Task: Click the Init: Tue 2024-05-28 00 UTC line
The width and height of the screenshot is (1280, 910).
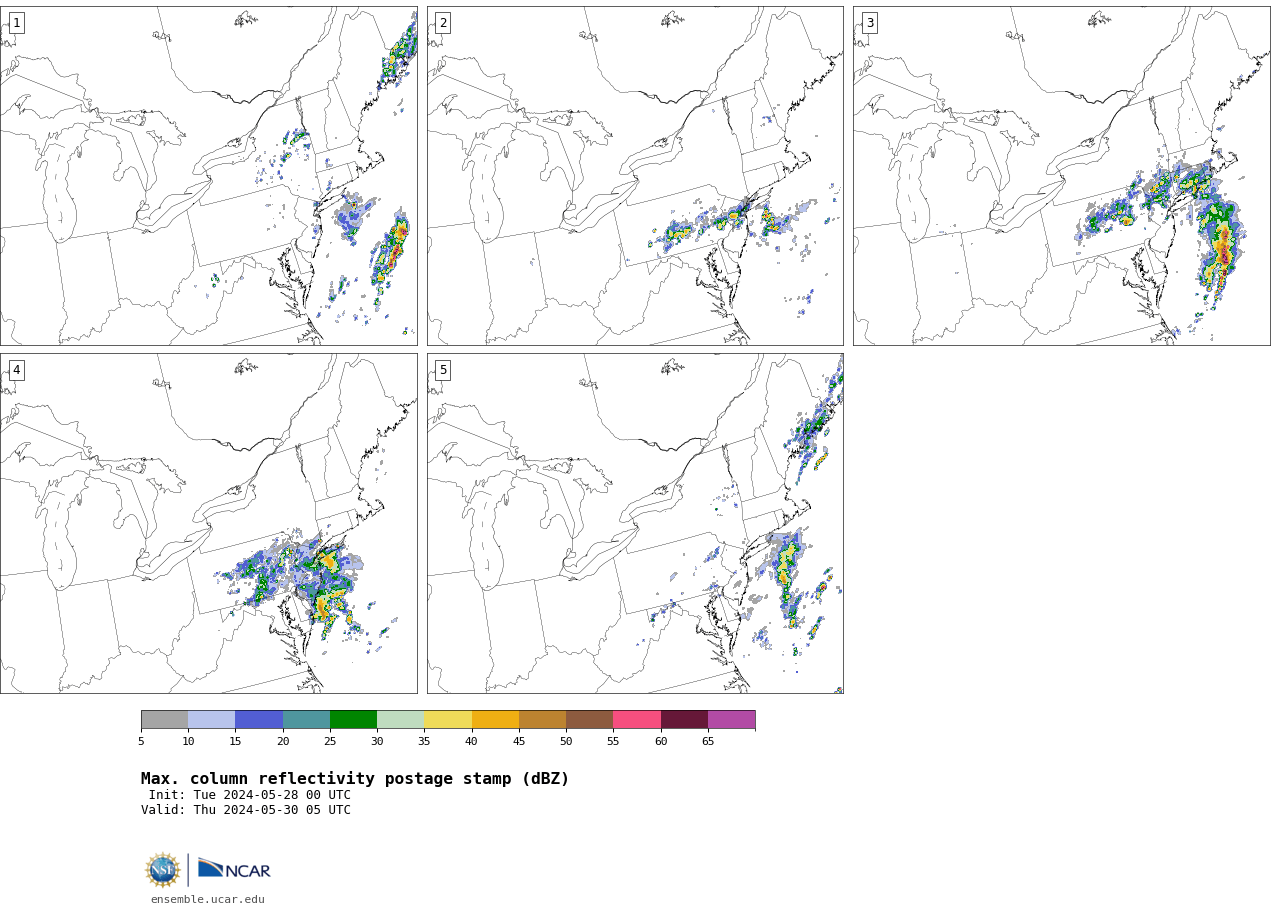Action: (250, 795)
